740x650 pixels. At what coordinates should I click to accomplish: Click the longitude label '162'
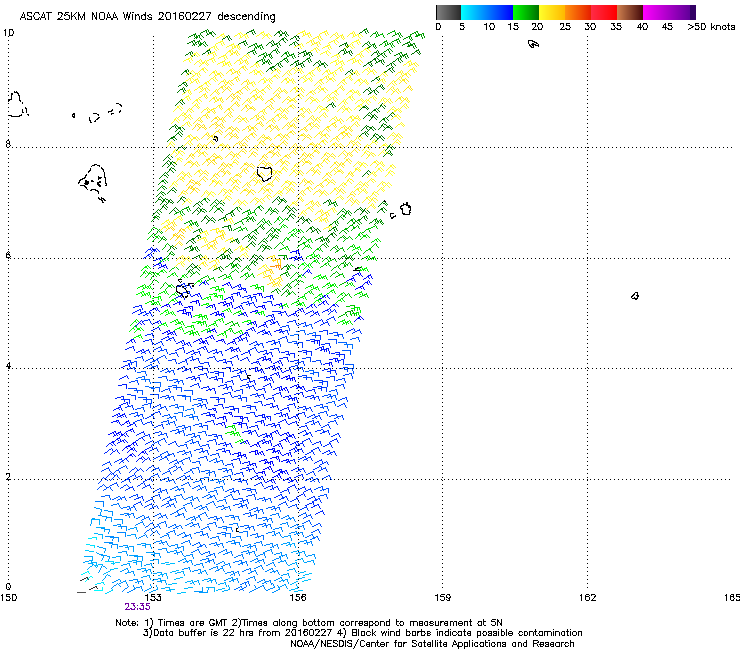pyautogui.click(x=587, y=598)
